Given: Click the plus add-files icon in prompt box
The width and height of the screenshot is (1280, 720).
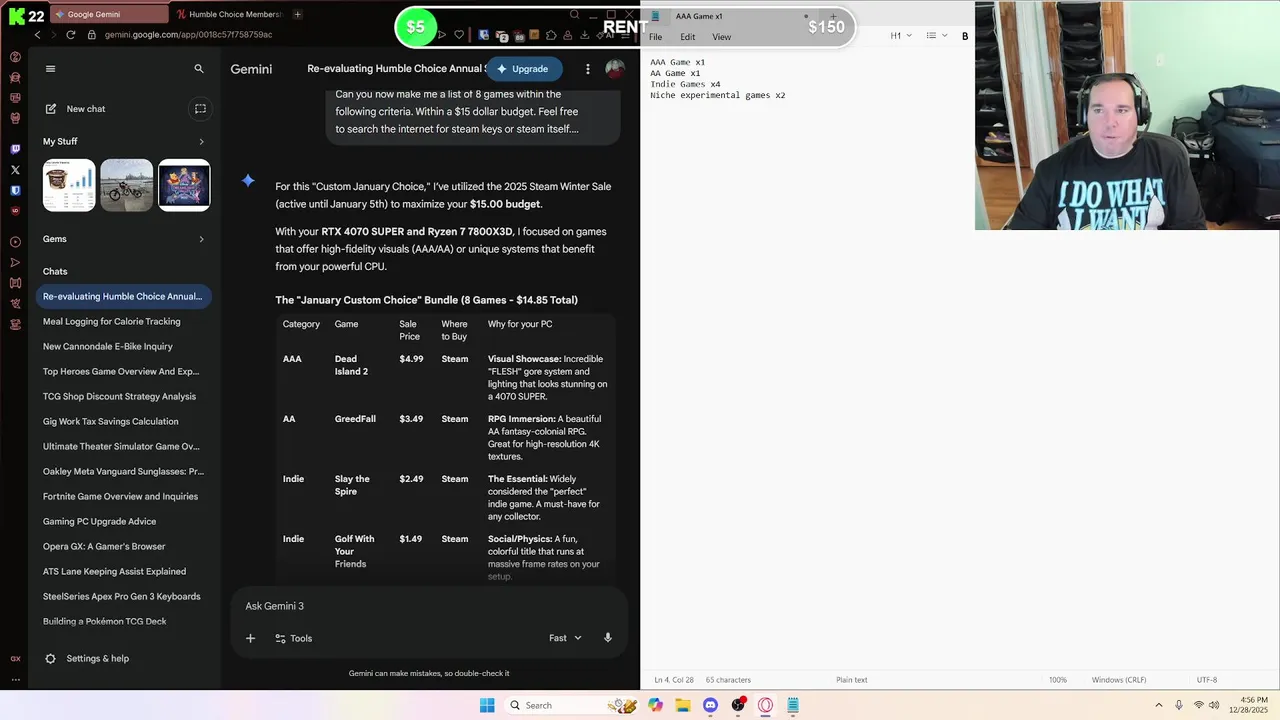Looking at the screenshot, I should tap(250, 638).
